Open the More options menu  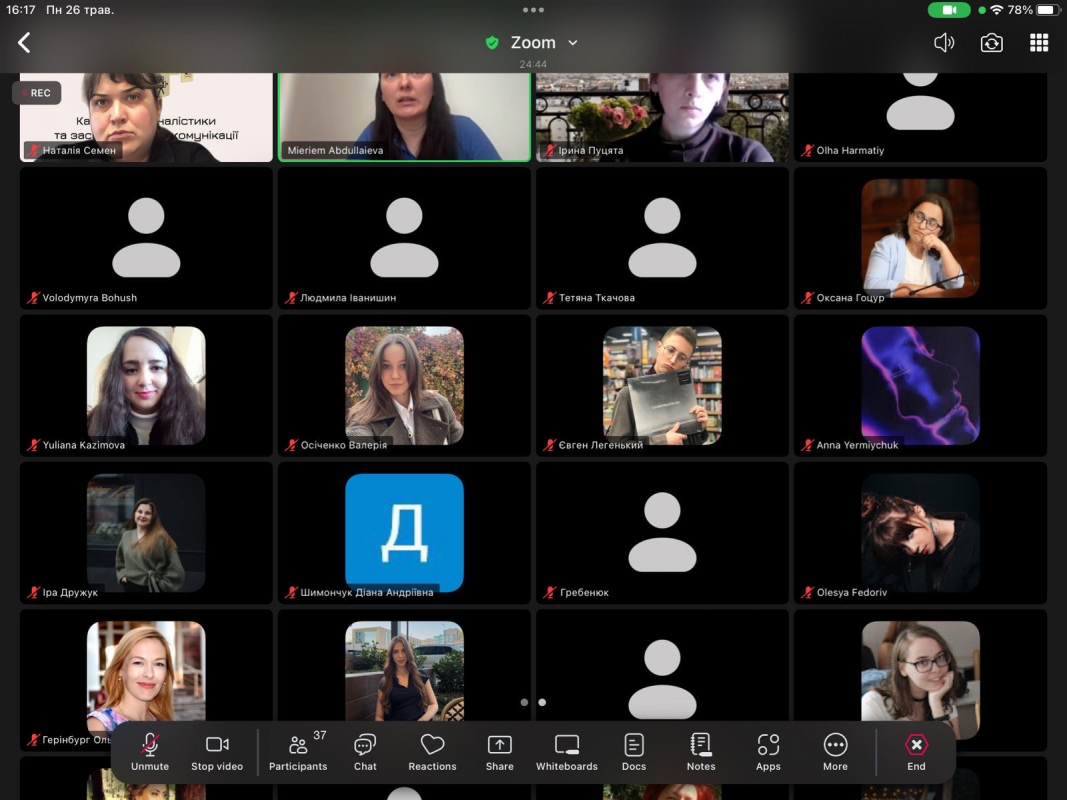[835, 752]
